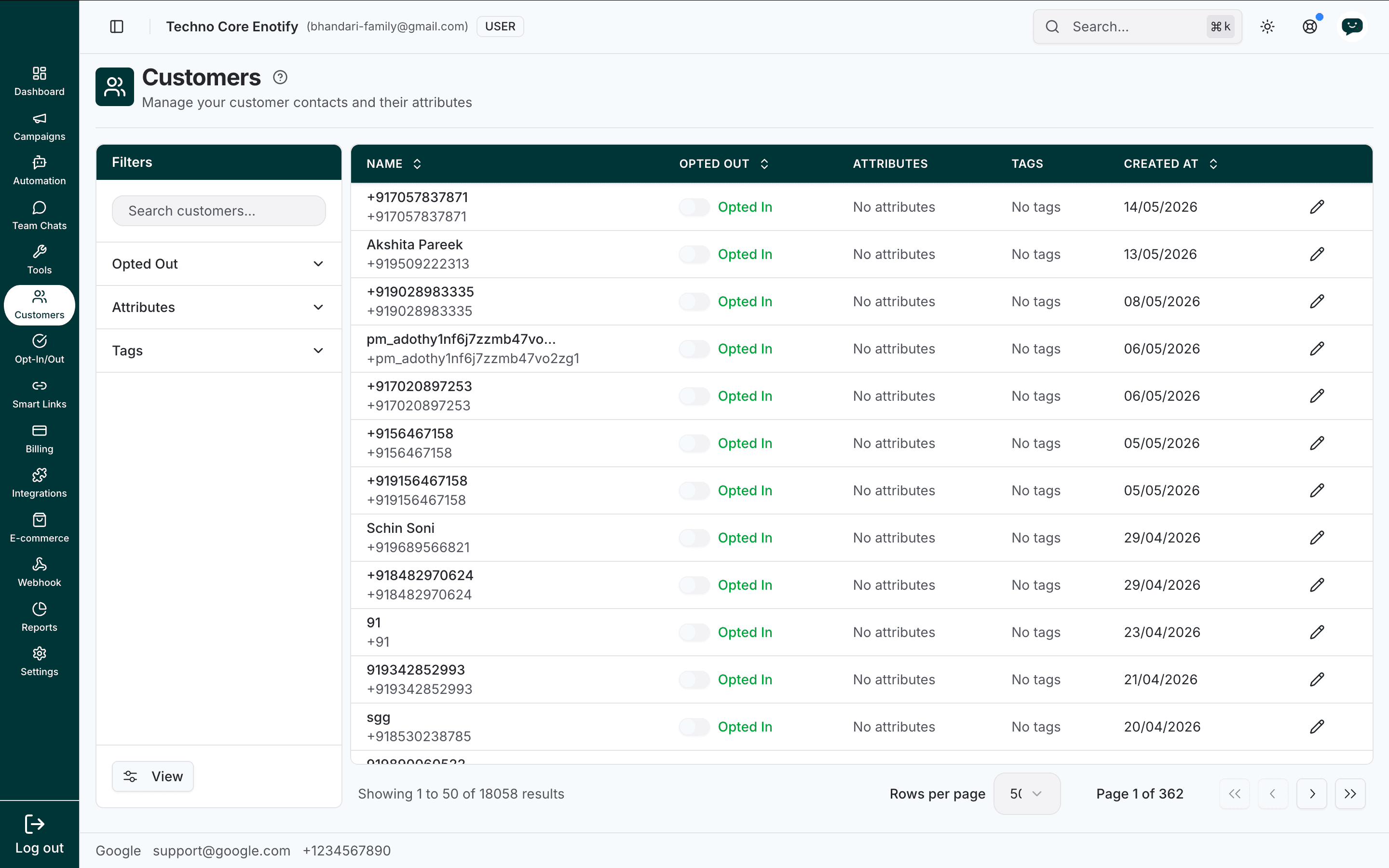1389x868 pixels.
Task: Jump to last page arrow
Action: pos(1350,793)
